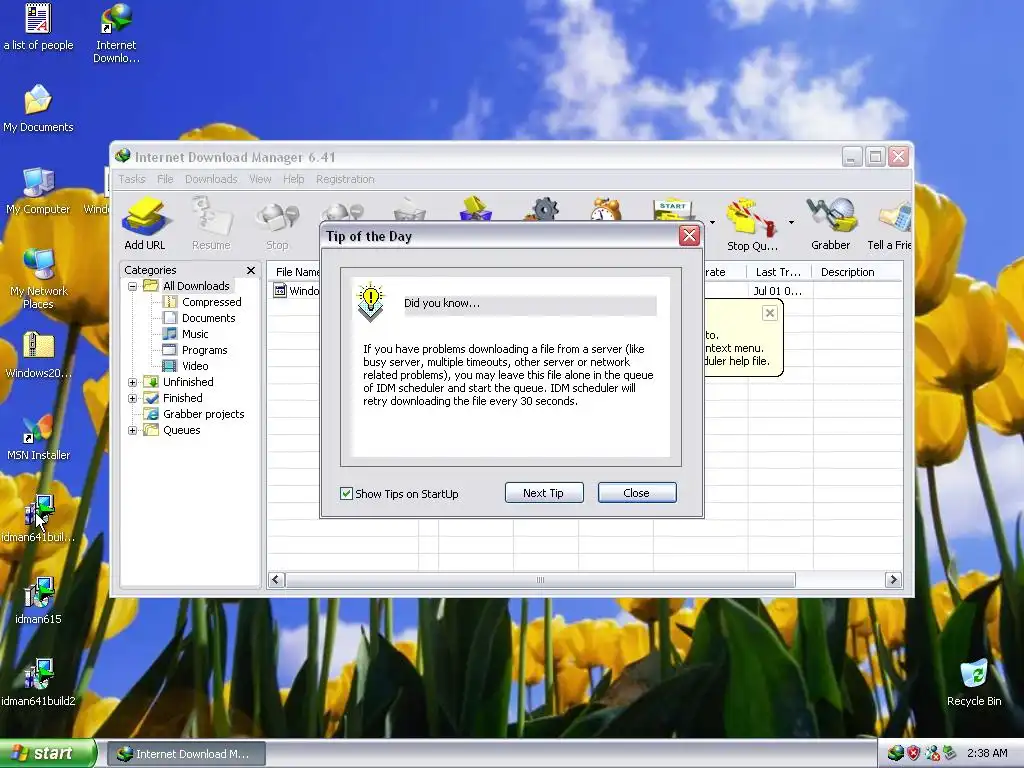
Task: Click the Stop toolbar icon
Action: point(277,224)
